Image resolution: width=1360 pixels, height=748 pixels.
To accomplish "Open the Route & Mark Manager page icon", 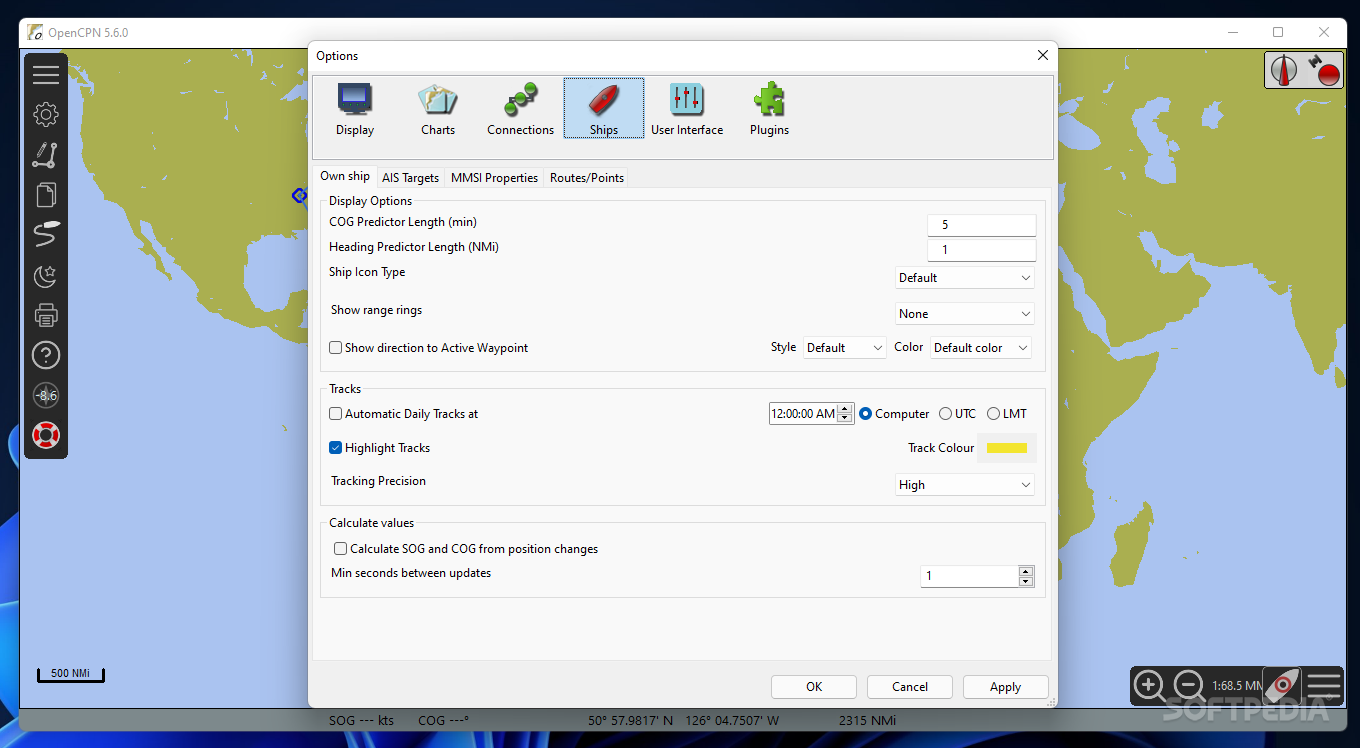I will [46, 195].
